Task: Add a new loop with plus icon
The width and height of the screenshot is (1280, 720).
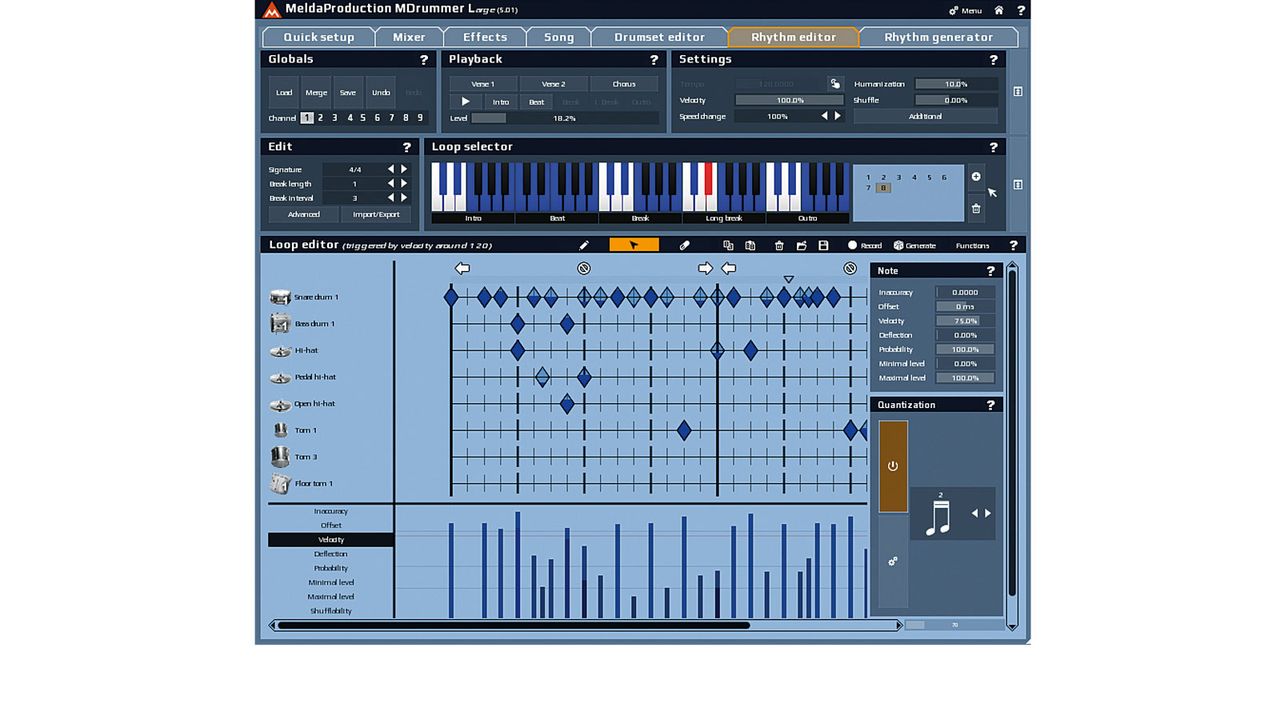Action: click(x=976, y=177)
